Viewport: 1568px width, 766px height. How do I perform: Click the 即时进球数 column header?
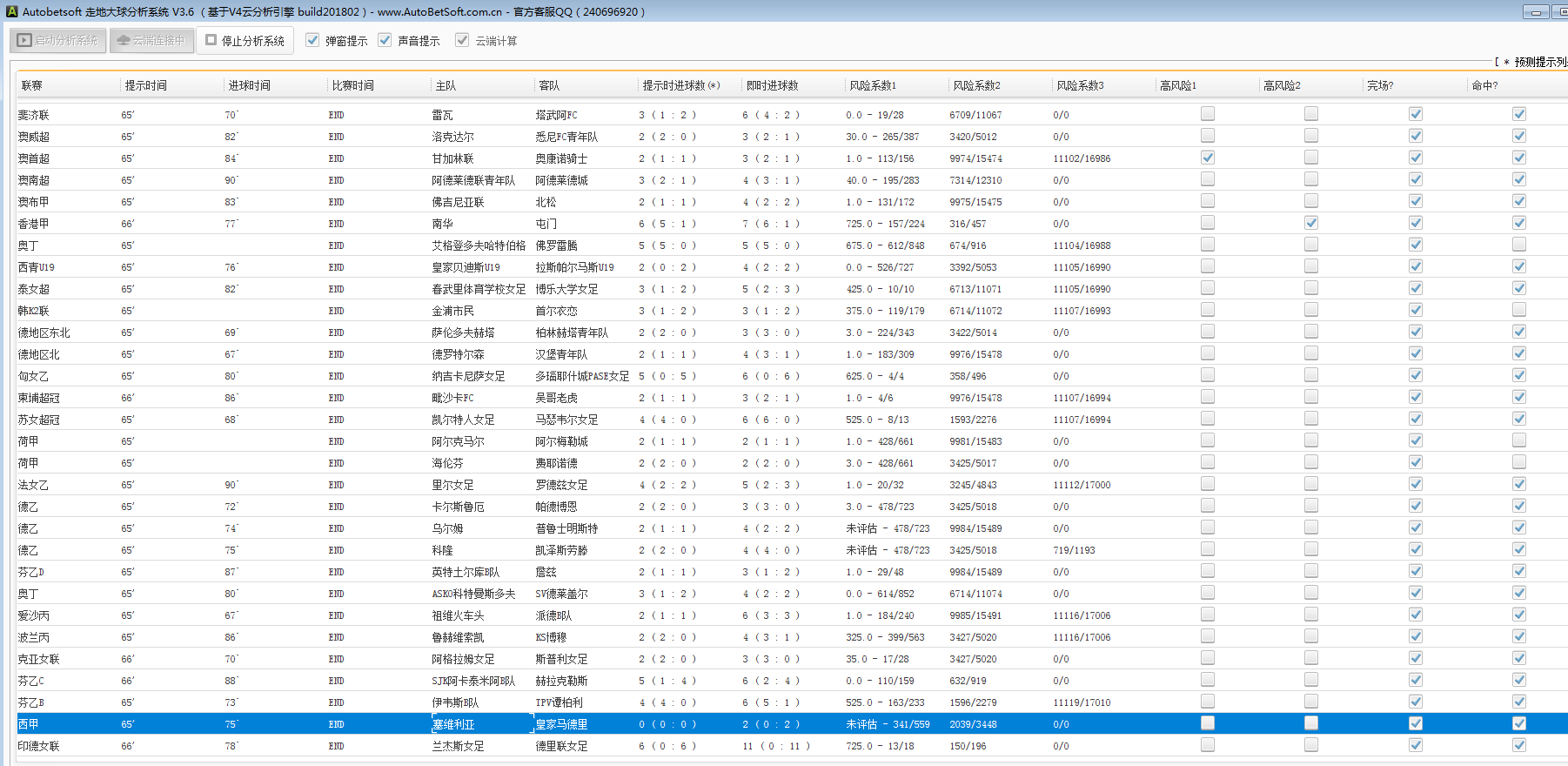(x=772, y=85)
